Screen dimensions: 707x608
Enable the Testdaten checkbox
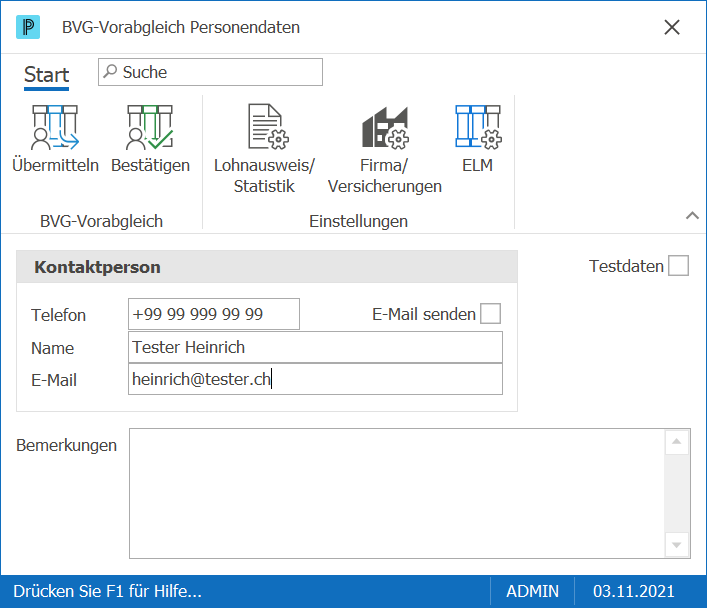678,266
